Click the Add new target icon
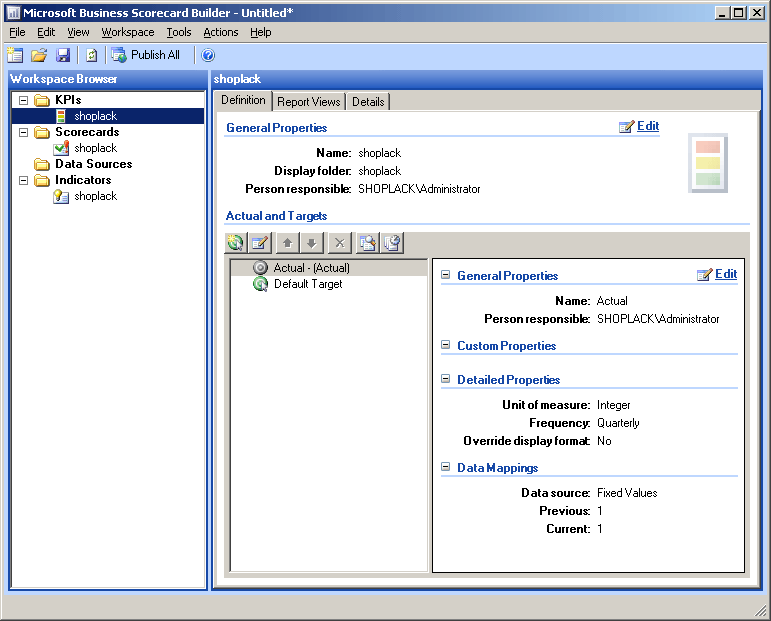This screenshot has height=621, width=771. tap(236, 243)
